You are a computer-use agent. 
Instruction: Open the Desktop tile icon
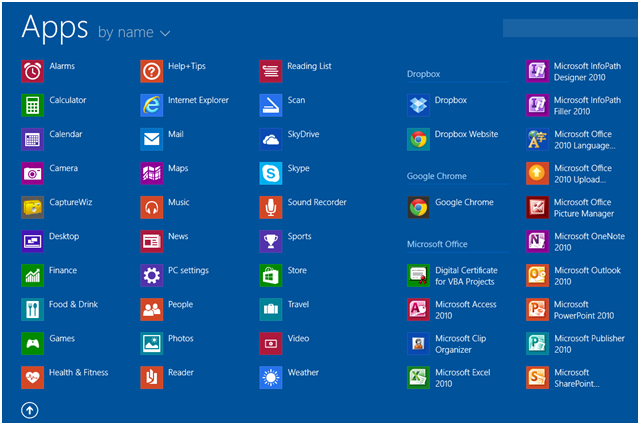33,241
